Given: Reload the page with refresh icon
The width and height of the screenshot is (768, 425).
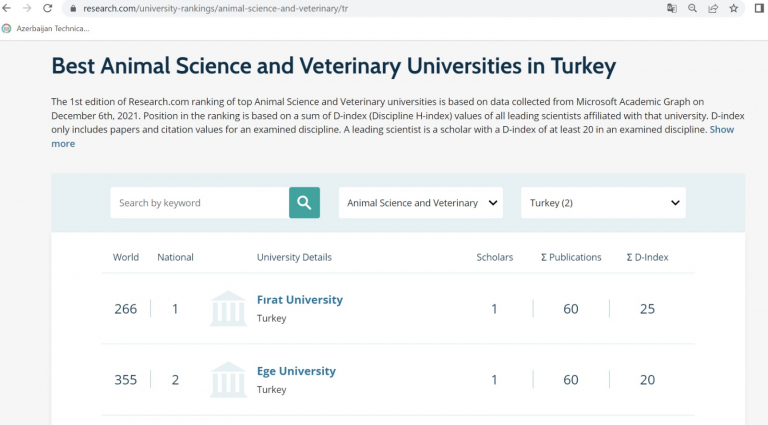Looking at the screenshot, I should 48,8.
